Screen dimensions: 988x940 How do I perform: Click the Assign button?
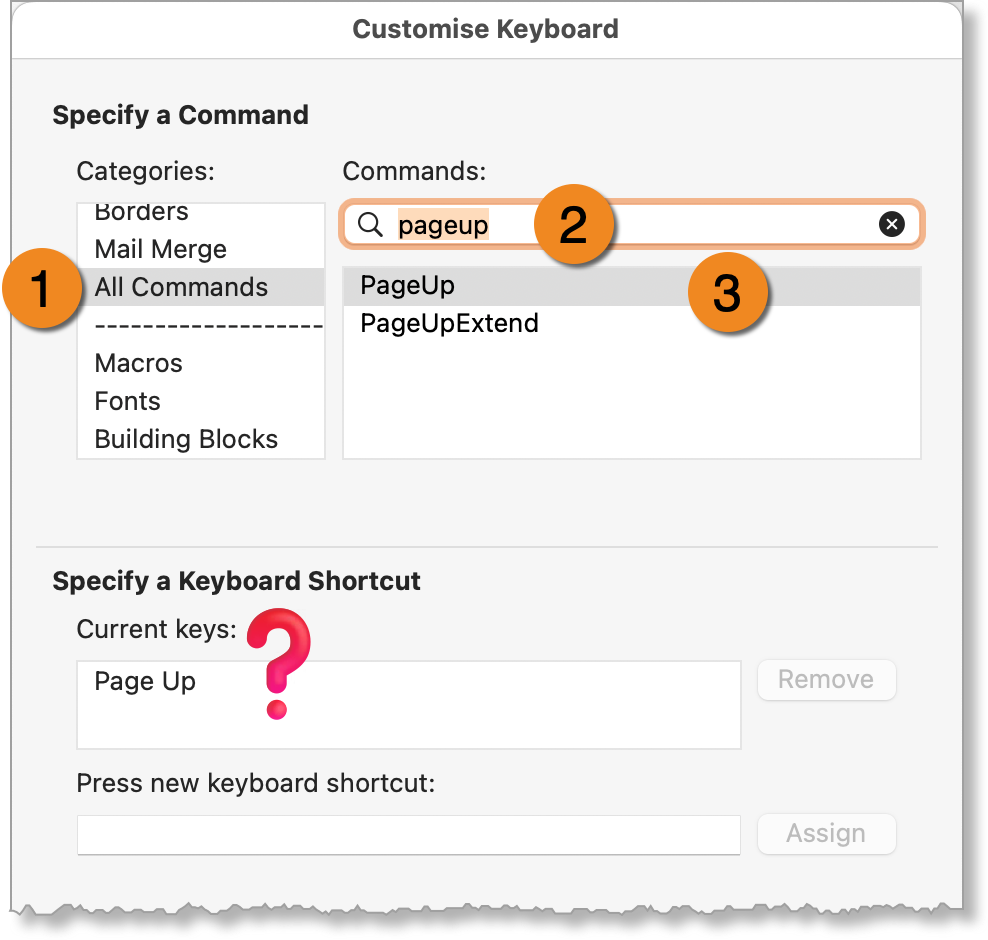pyautogui.click(x=827, y=834)
